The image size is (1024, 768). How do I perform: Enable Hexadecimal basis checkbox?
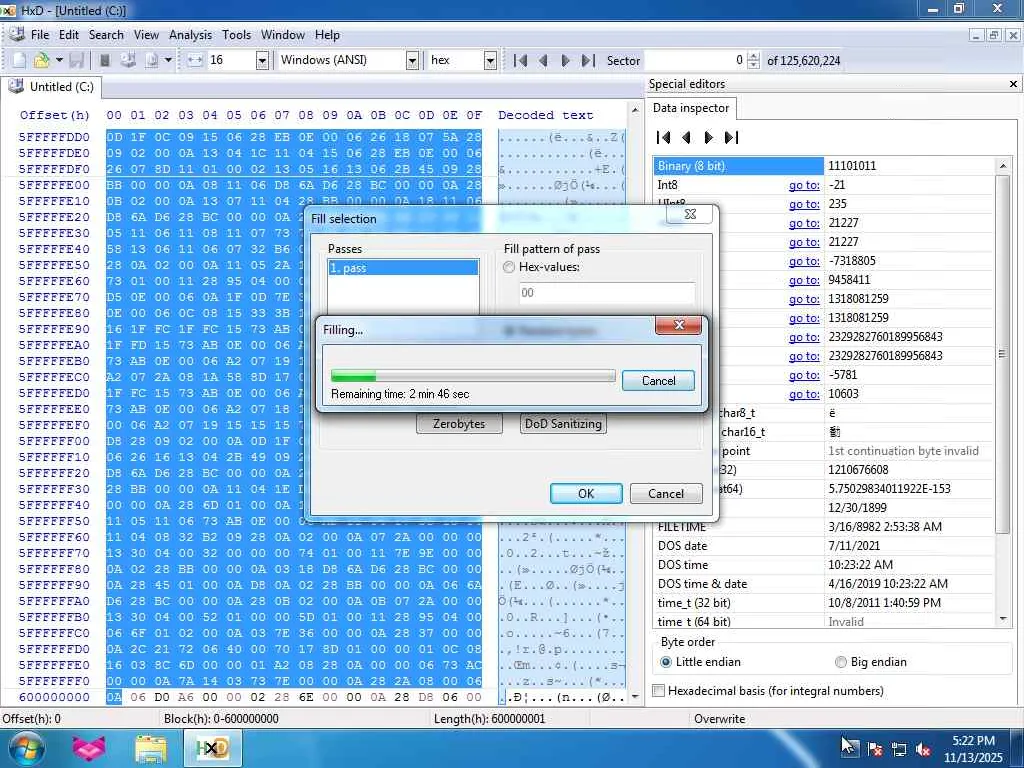659,691
